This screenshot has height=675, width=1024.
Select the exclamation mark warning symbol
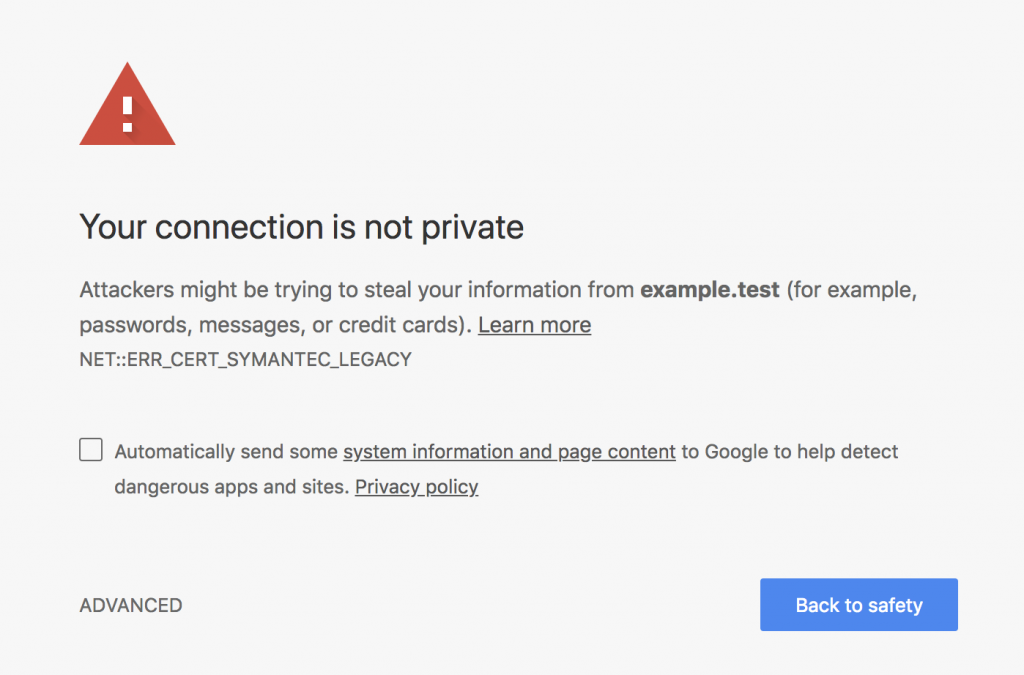[x=127, y=115]
